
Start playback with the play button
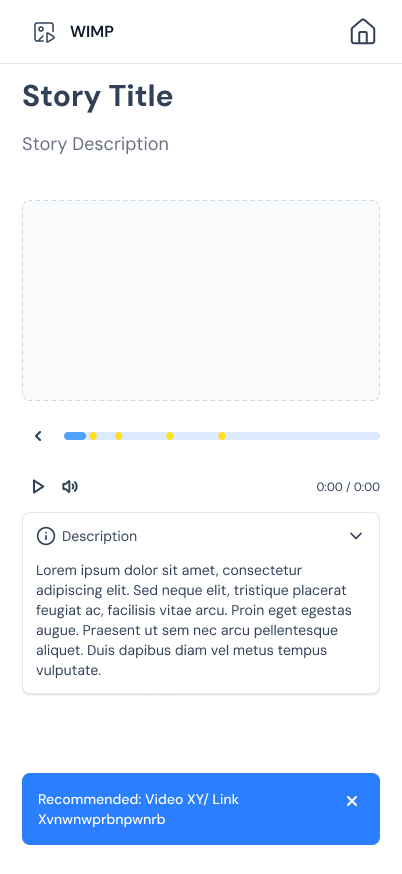(x=38, y=487)
